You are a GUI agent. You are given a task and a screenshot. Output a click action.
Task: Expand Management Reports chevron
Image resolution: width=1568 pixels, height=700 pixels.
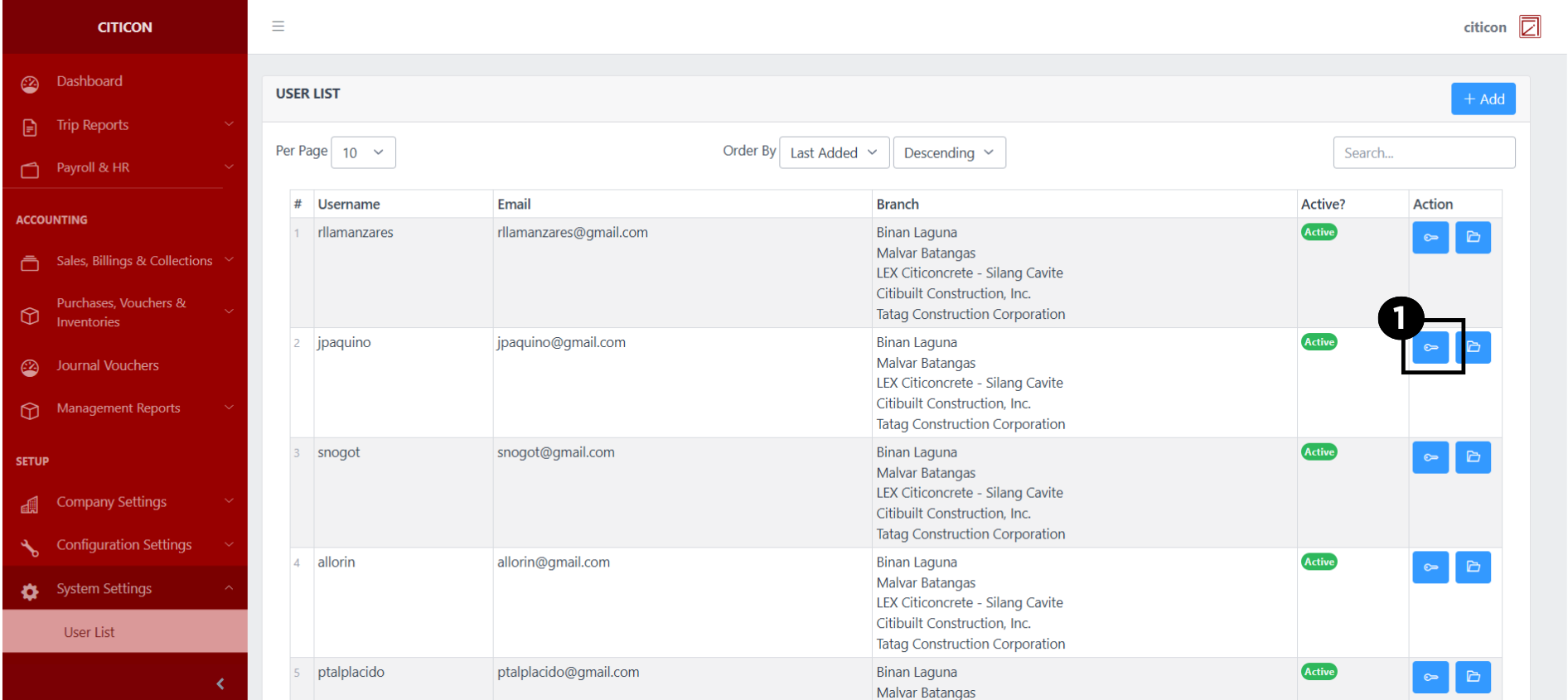pyautogui.click(x=229, y=408)
